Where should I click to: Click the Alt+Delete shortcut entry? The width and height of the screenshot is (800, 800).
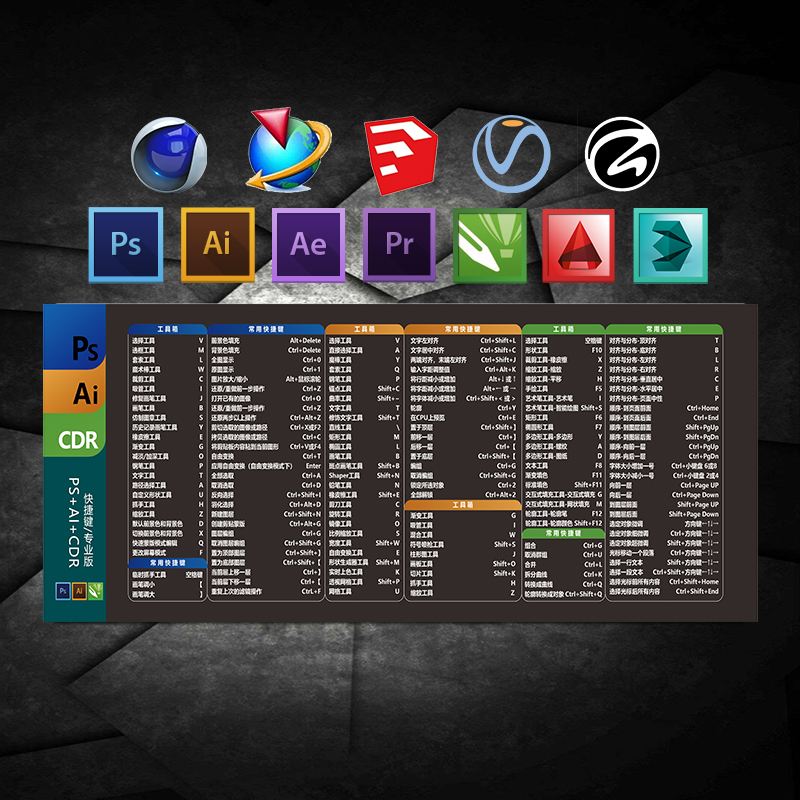click(x=305, y=341)
